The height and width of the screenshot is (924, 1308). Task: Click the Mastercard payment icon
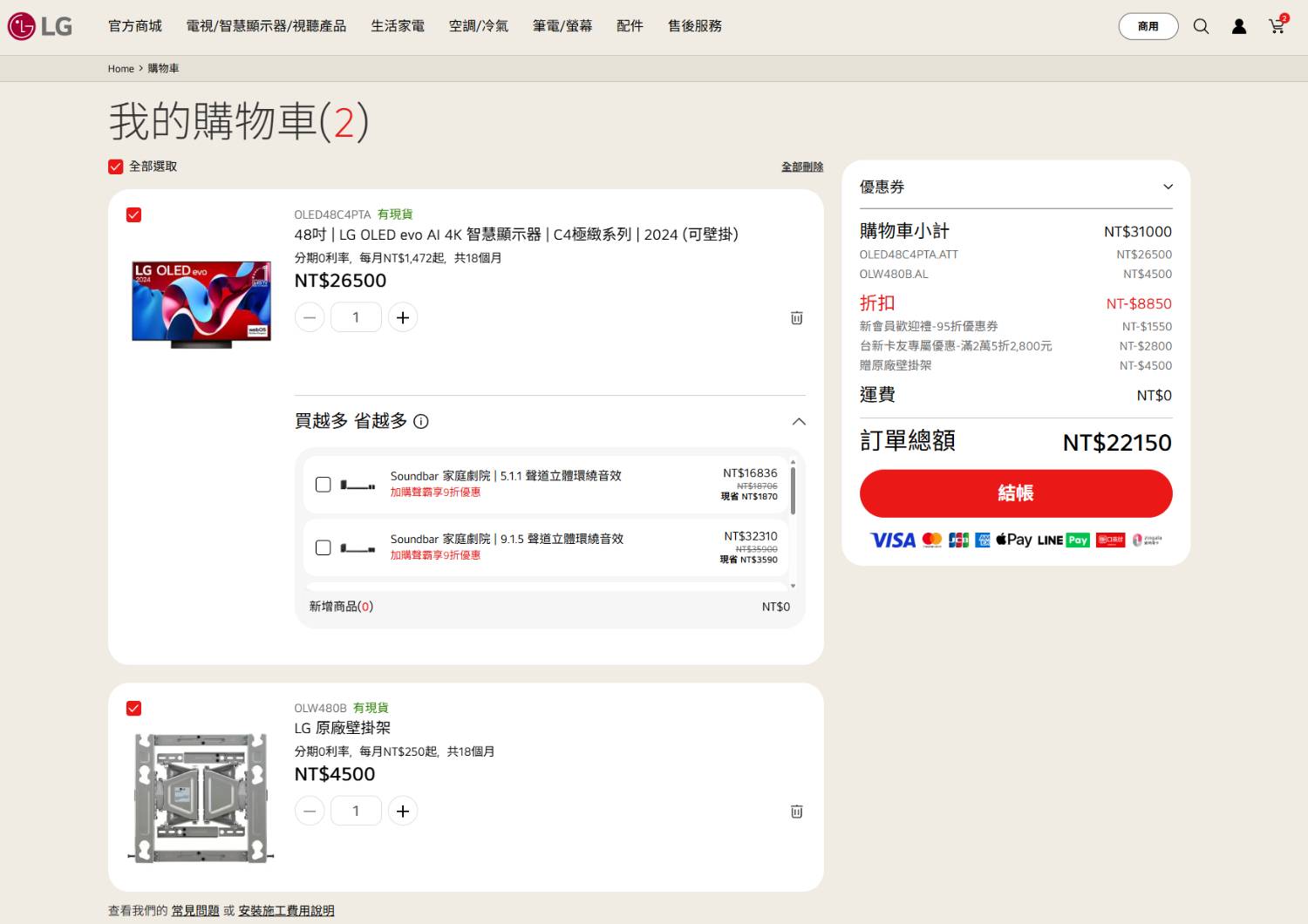click(932, 540)
